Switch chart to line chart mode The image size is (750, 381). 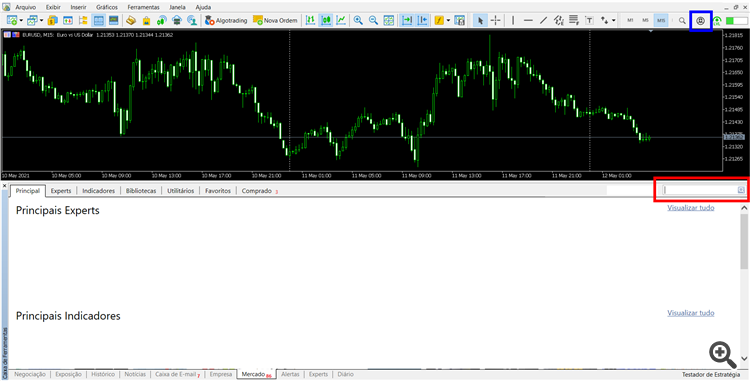(x=341, y=21)
